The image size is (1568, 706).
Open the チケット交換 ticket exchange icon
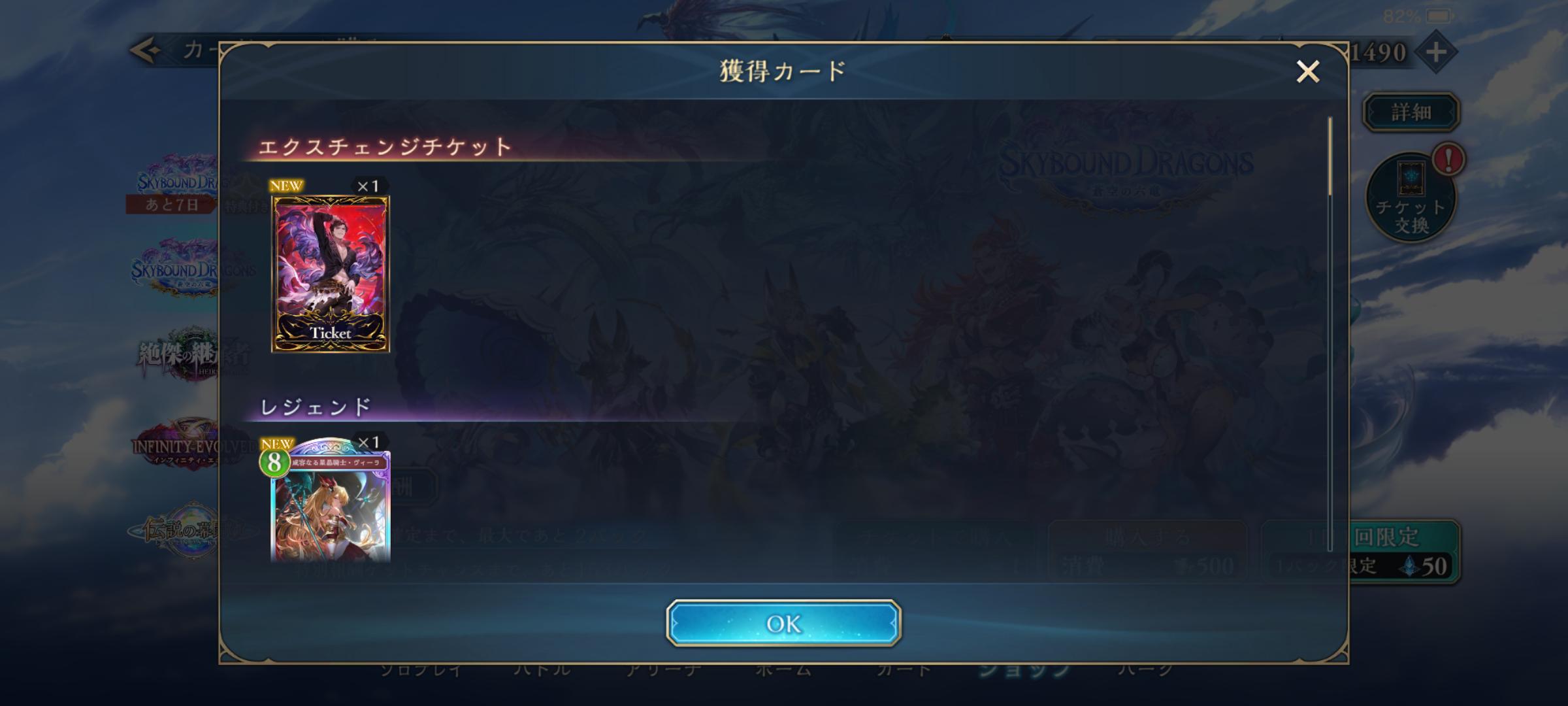[x=1411, y=197]
